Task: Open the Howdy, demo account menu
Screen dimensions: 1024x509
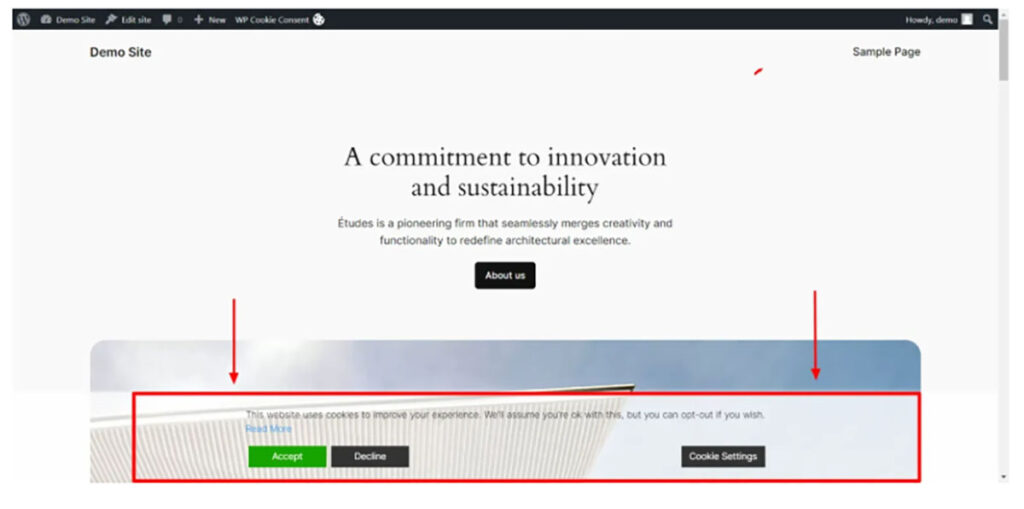Action: coord(938,20)
